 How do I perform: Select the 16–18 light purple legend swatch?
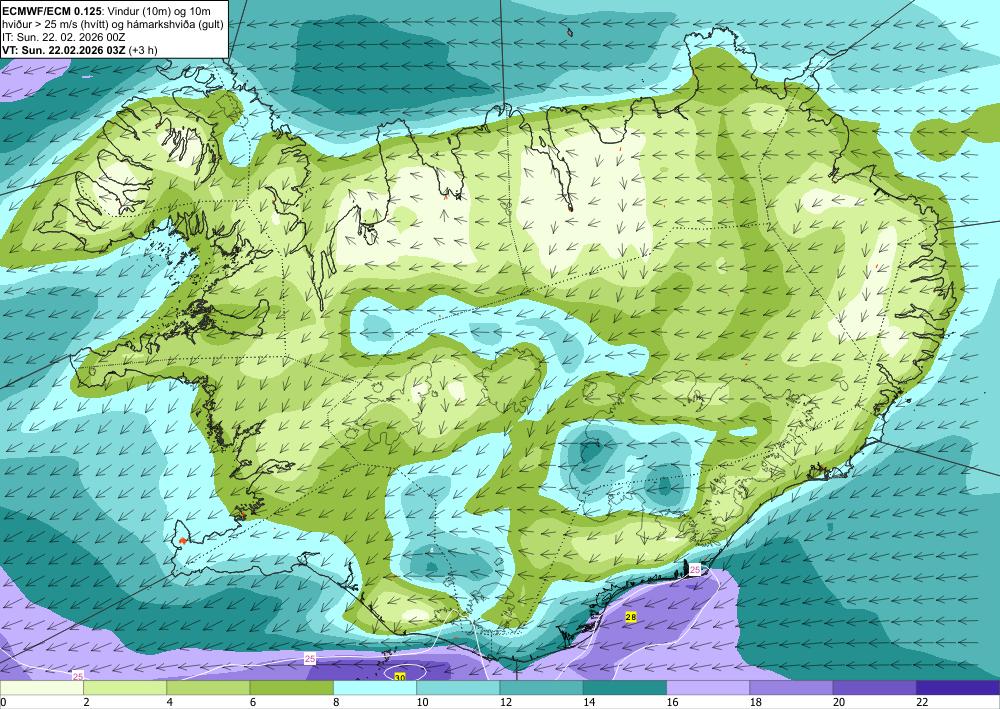(708, 688)
